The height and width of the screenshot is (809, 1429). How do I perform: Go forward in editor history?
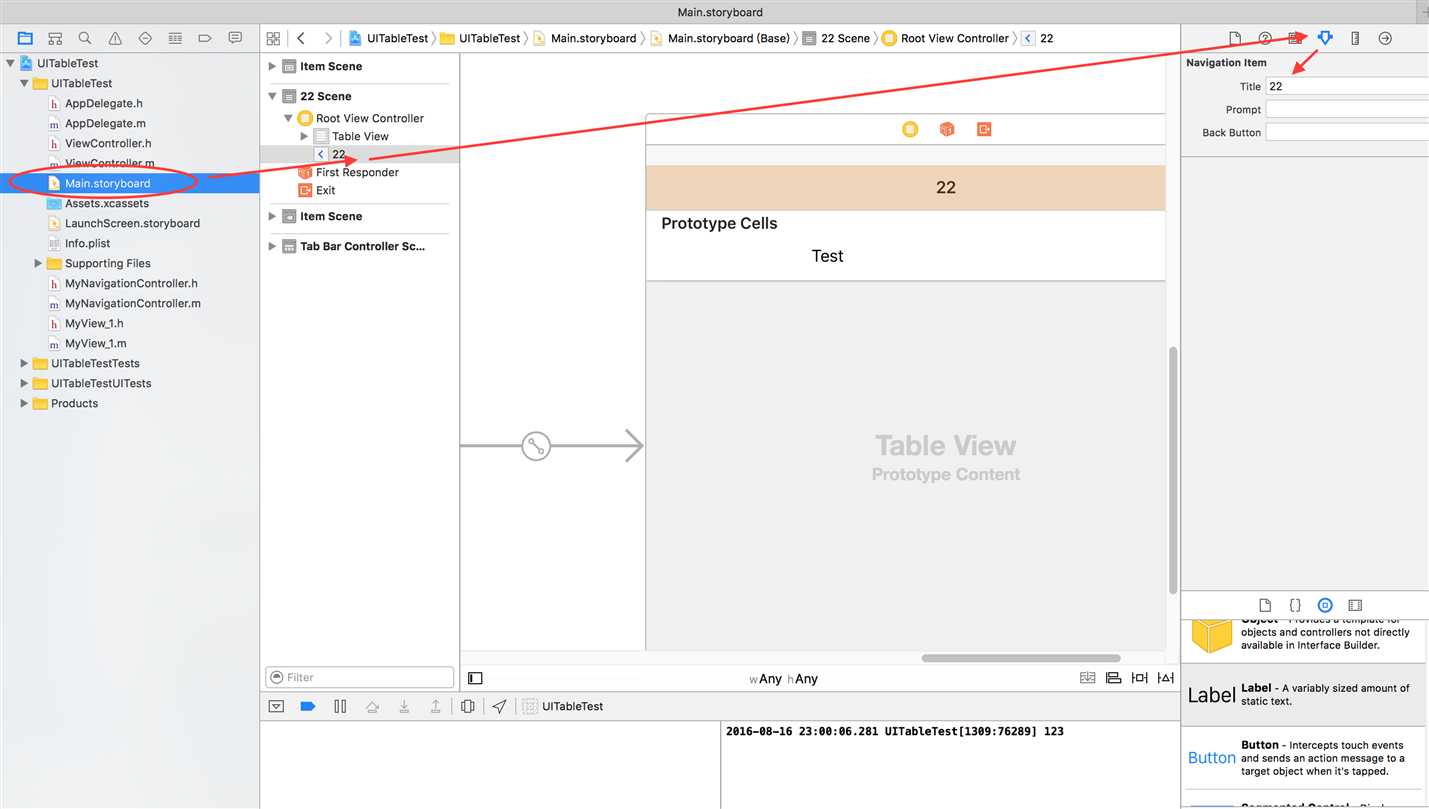point(327,38)
